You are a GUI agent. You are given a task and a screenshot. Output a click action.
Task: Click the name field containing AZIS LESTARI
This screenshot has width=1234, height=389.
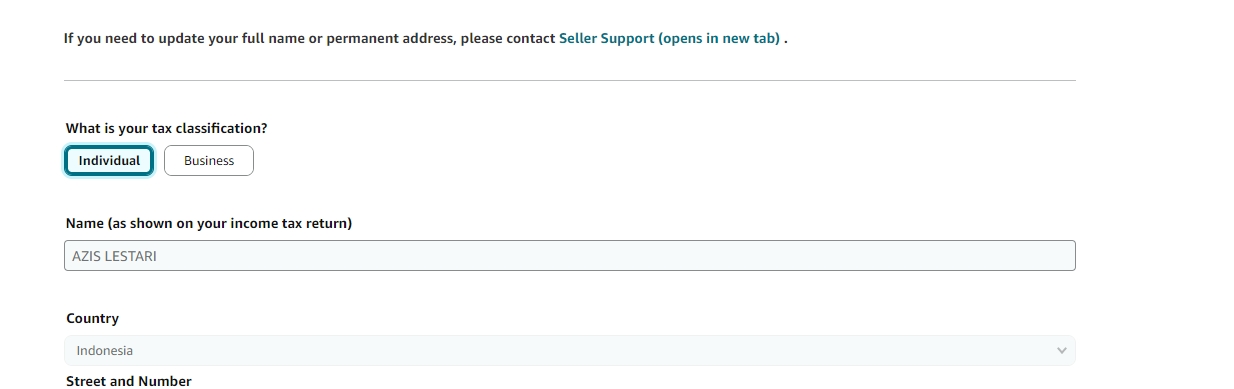point(570,255)
